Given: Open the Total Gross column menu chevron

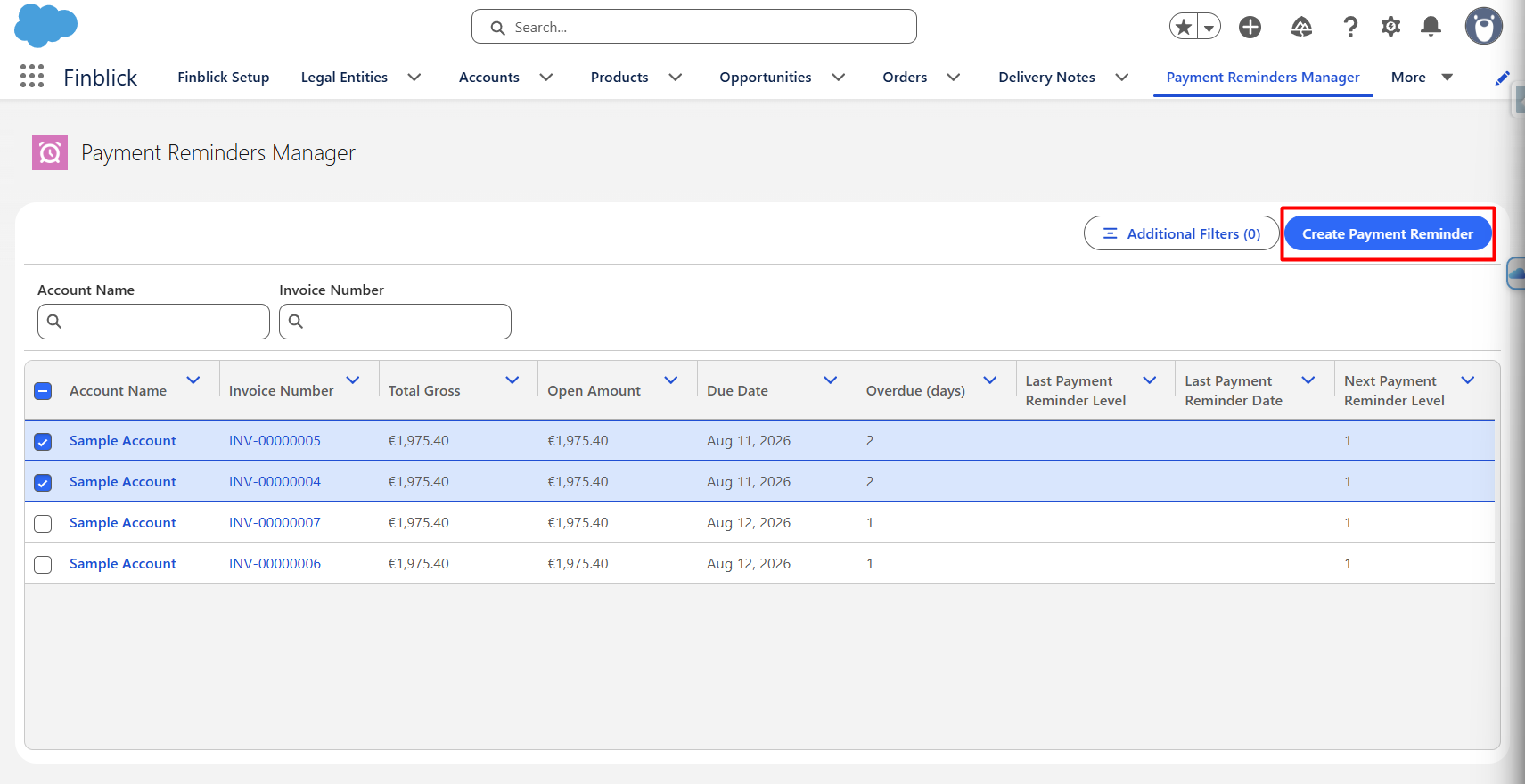Looking at the screenshot, I should 512,380.
